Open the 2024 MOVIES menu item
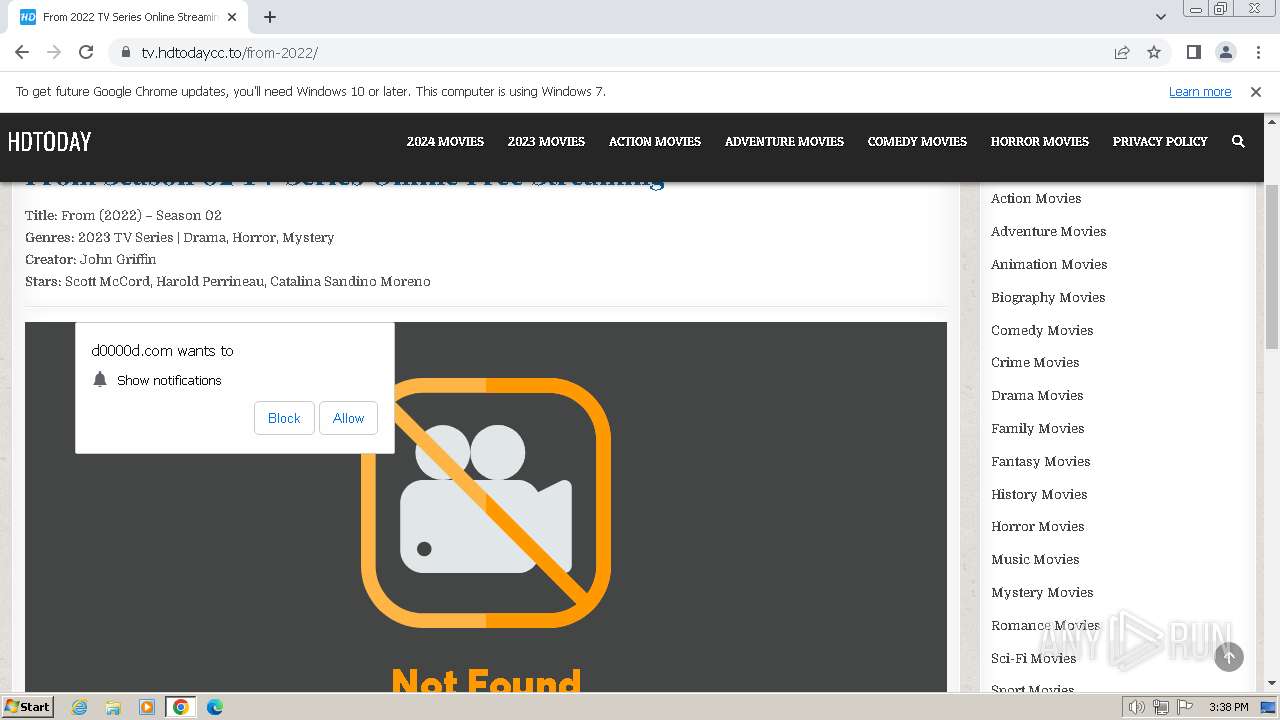1280x720 pixels. 445,141
